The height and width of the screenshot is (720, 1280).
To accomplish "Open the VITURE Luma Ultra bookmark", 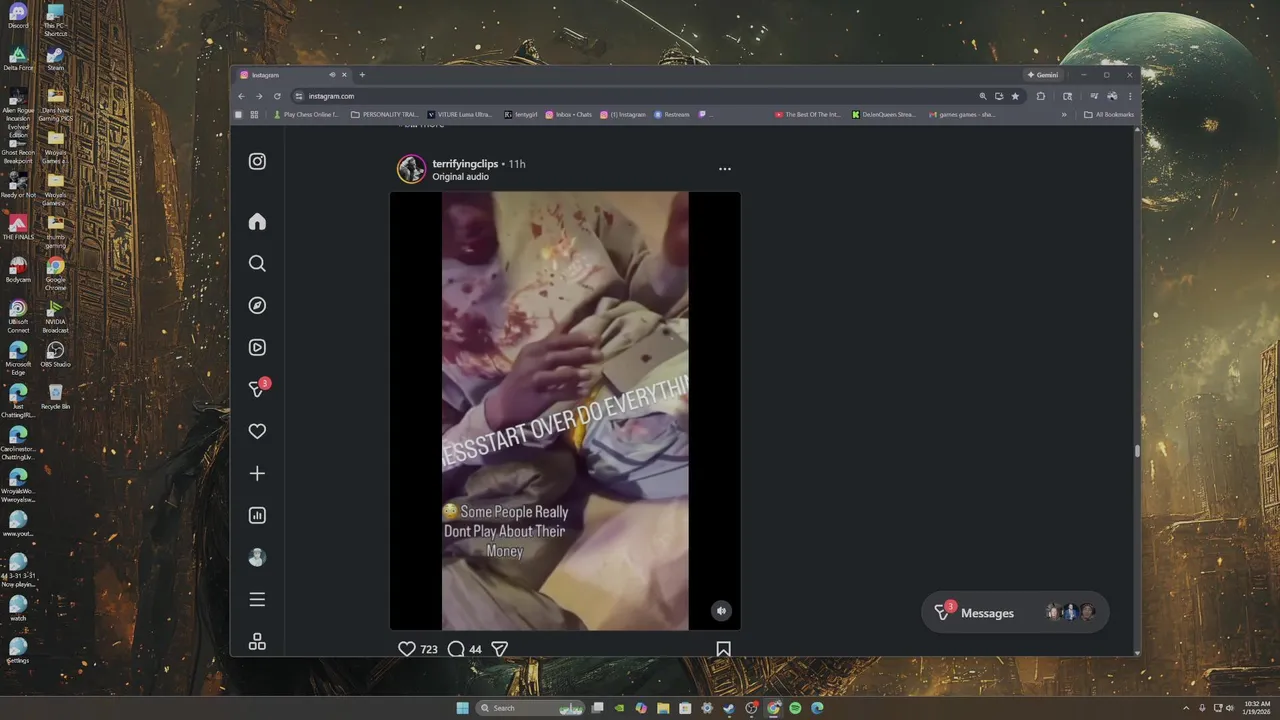I will (460, 115).
